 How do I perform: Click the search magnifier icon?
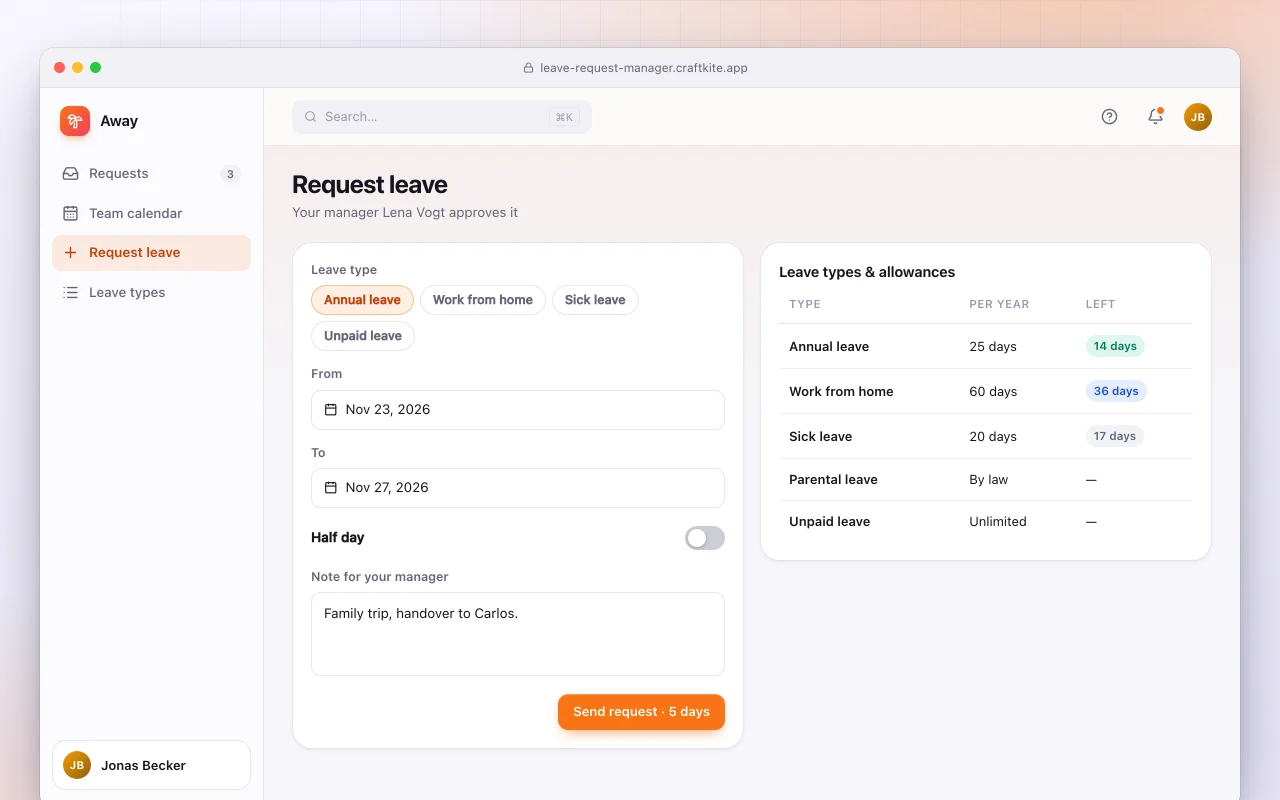pyautogui.click(x=311, y=117)
